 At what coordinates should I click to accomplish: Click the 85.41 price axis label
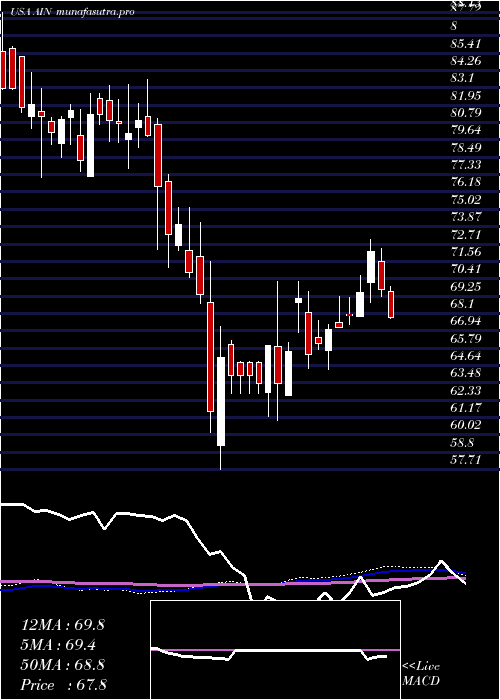(x=466, y=44)
